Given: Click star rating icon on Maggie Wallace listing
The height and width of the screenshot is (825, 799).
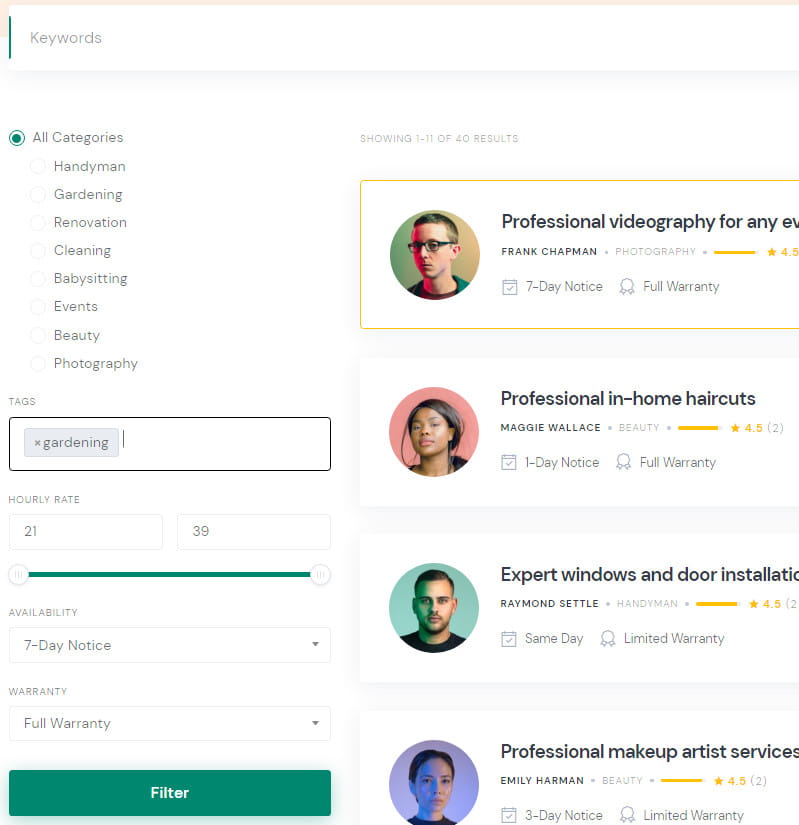Looking at the screenshot, I should [x=735, y=428].
